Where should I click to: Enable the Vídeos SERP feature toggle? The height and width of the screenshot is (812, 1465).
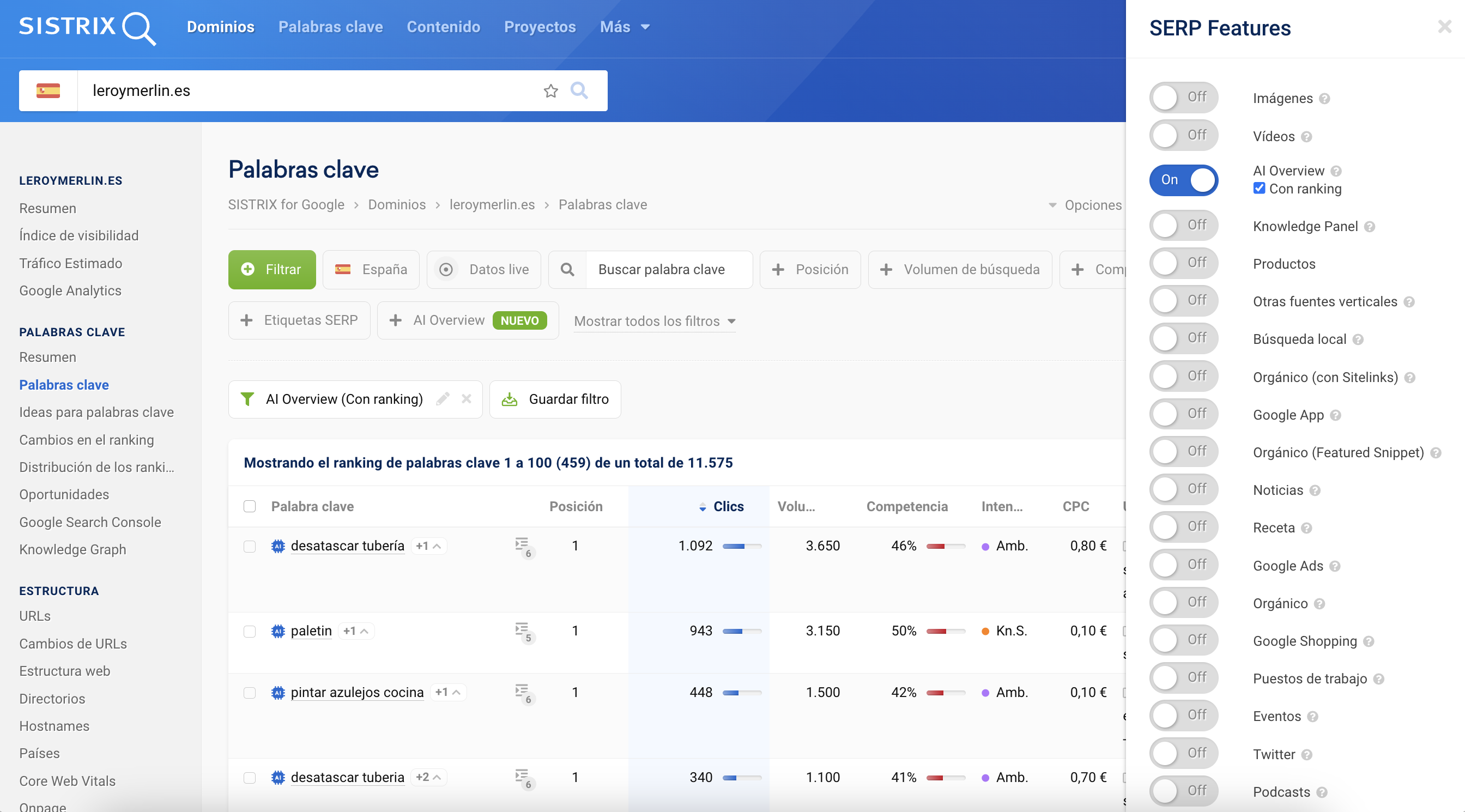point(1183,135)
